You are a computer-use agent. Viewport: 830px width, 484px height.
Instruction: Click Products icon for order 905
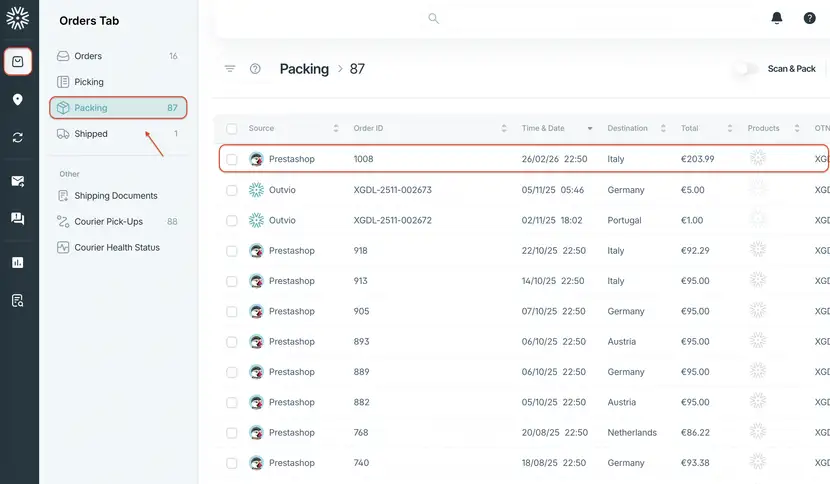(x=758, y=310)
